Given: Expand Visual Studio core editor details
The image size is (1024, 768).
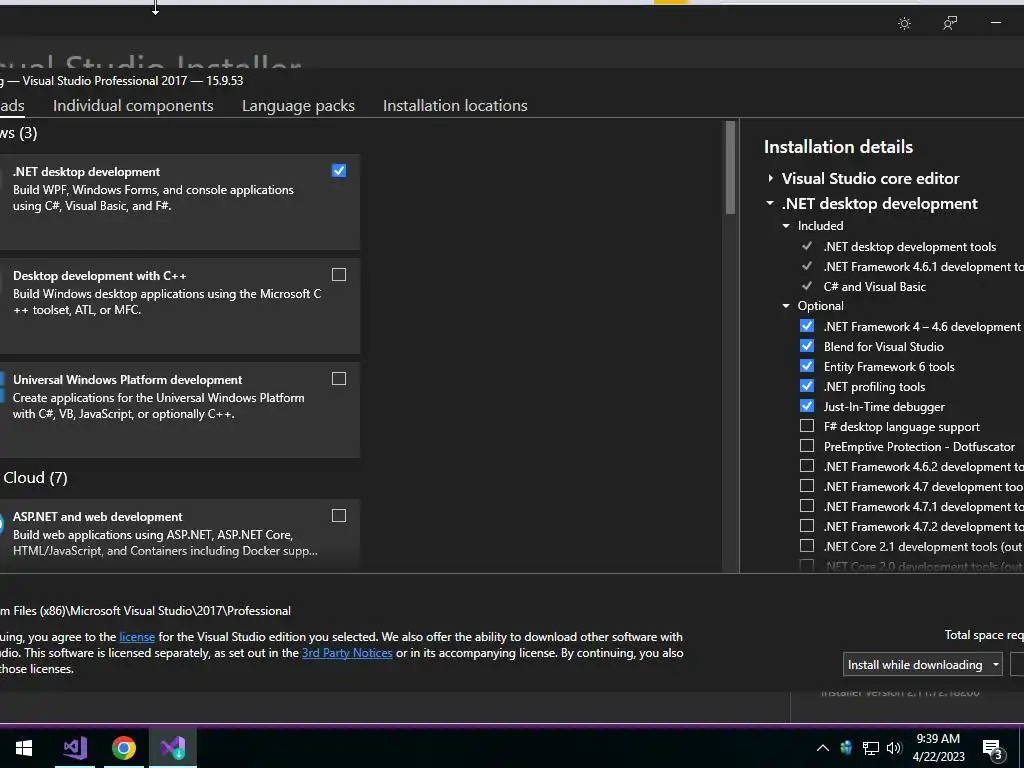Looking at the screenshot, I should (x=771, y=178).
